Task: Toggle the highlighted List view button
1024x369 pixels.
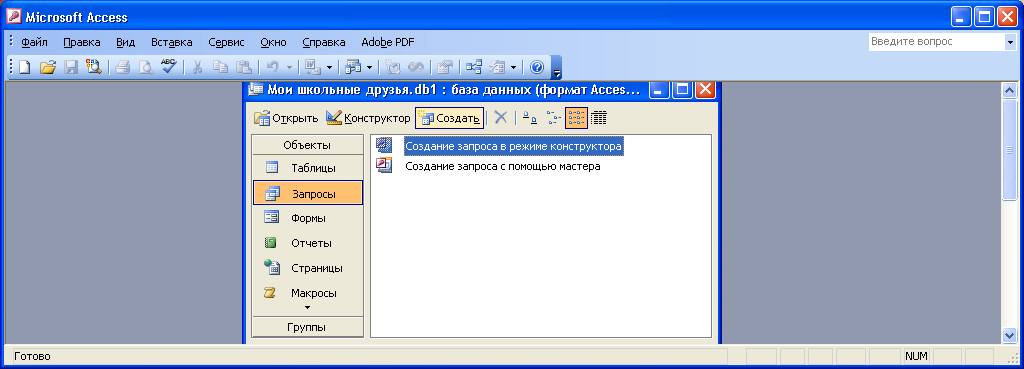Action: click(x=577, y=118)
